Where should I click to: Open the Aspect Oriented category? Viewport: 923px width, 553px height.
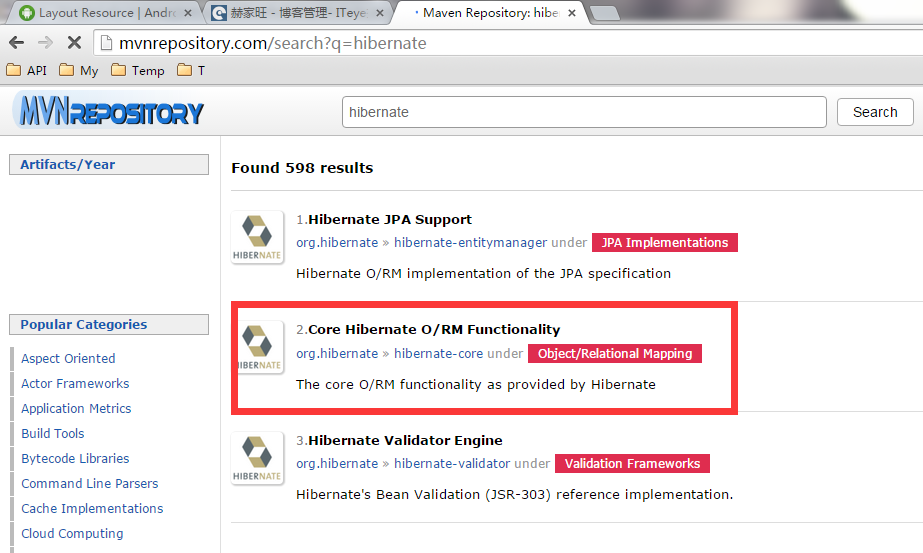[68, 359]
